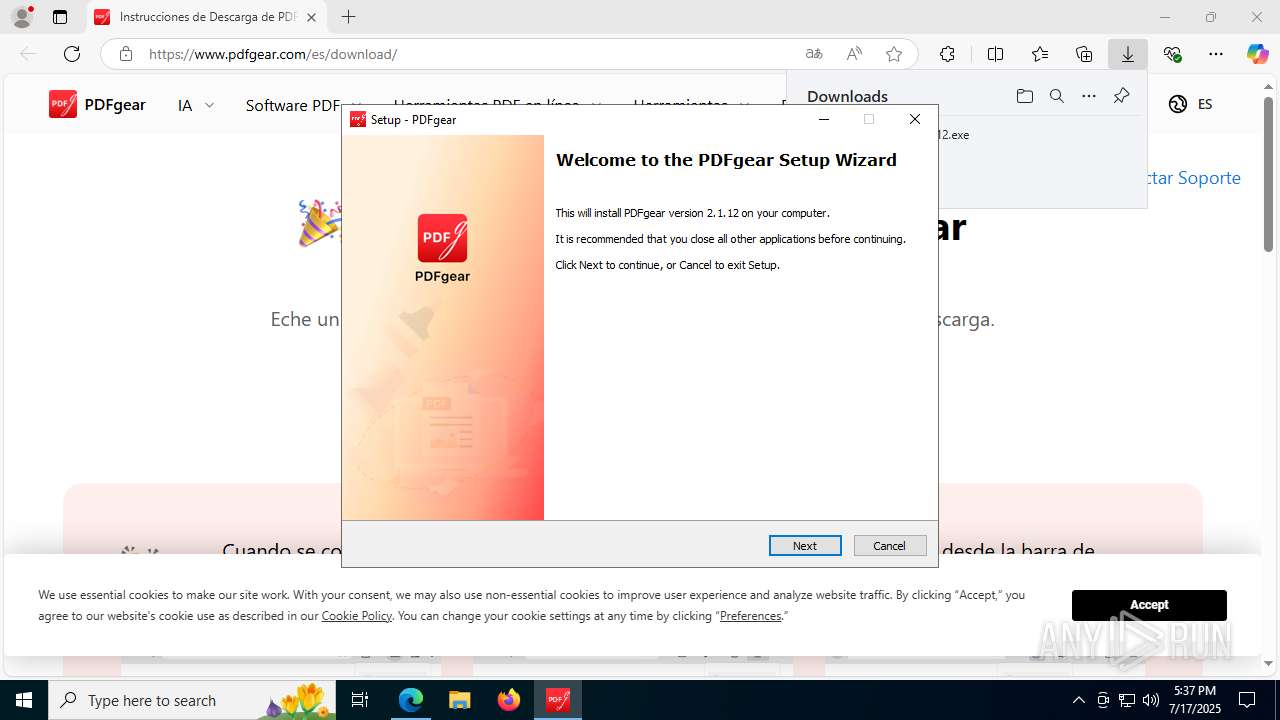
Task: Toggle split screen icon
Action: 995,54
